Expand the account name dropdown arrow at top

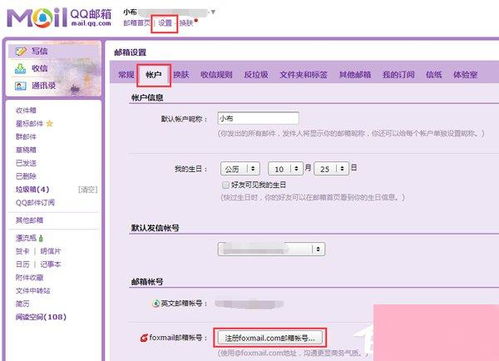[x=213, y=12]
